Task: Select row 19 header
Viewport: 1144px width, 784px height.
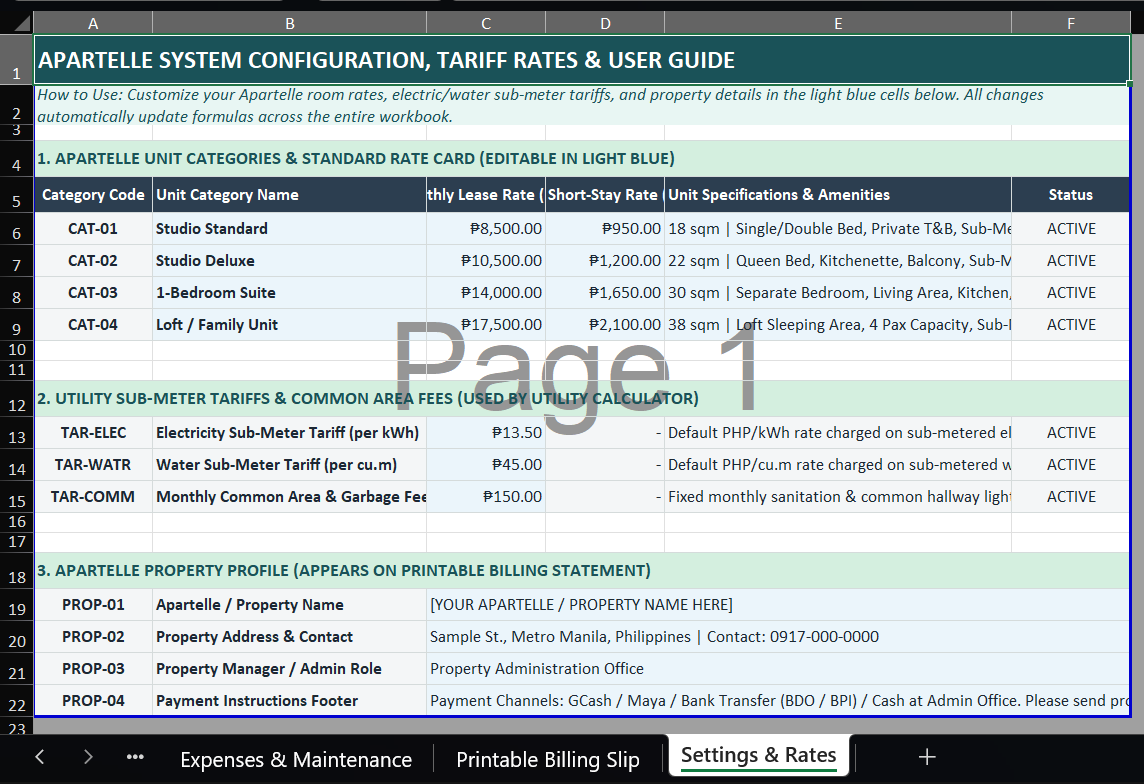Action: 17,605
